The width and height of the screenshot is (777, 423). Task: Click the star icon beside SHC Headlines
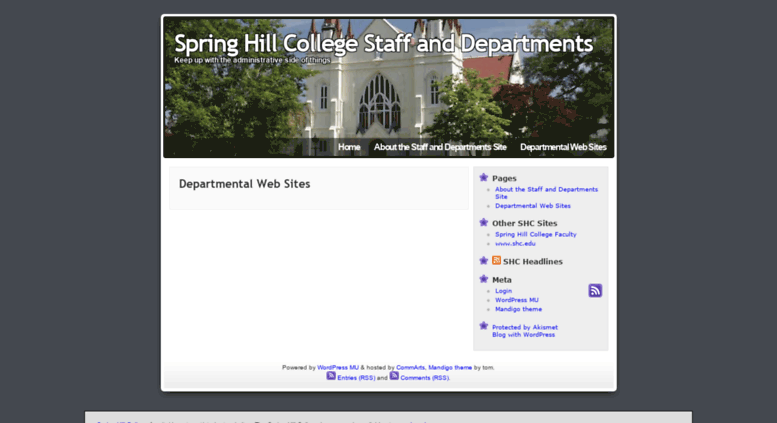click(484, 261)
